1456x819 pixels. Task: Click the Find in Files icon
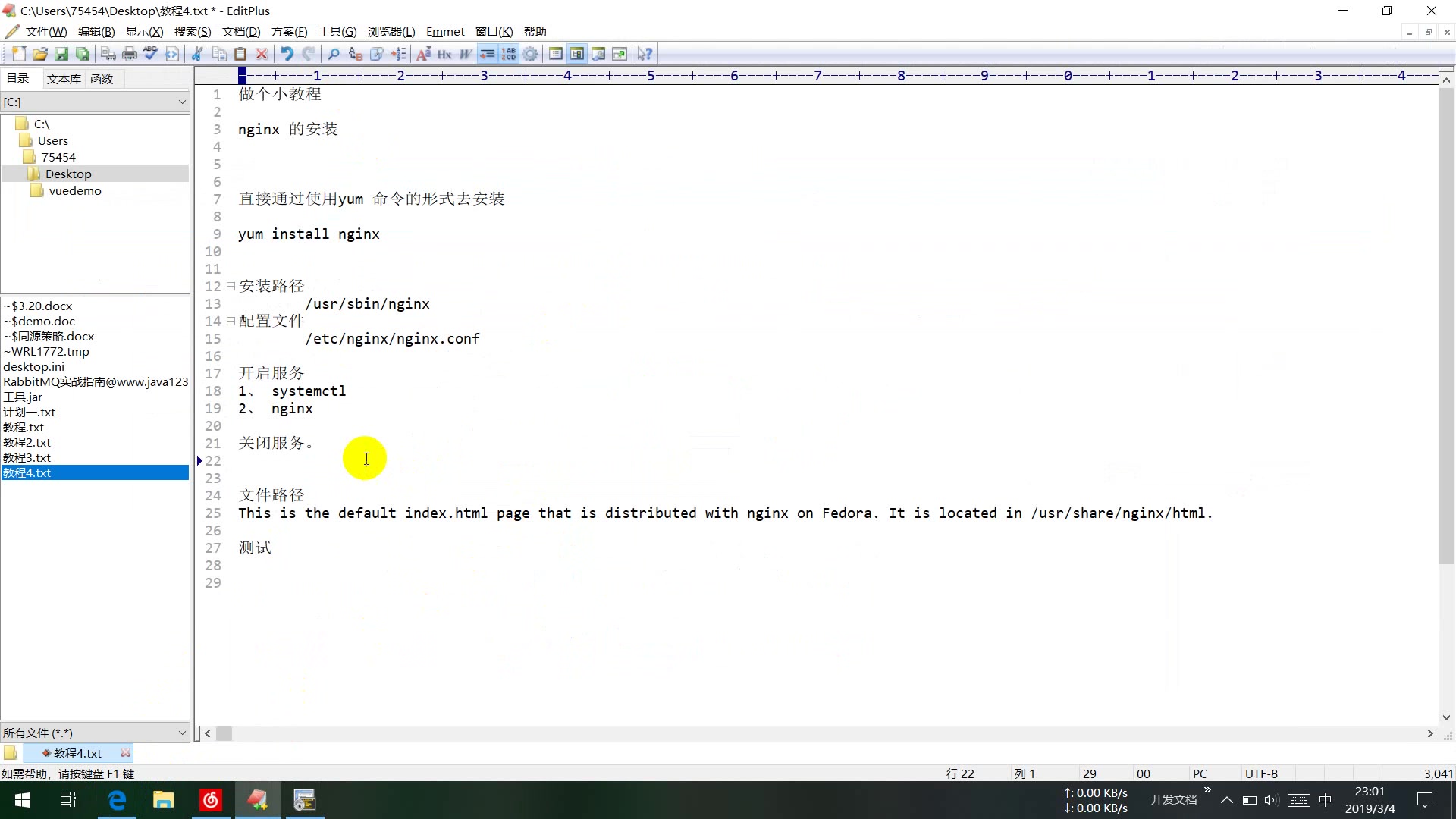376,54
